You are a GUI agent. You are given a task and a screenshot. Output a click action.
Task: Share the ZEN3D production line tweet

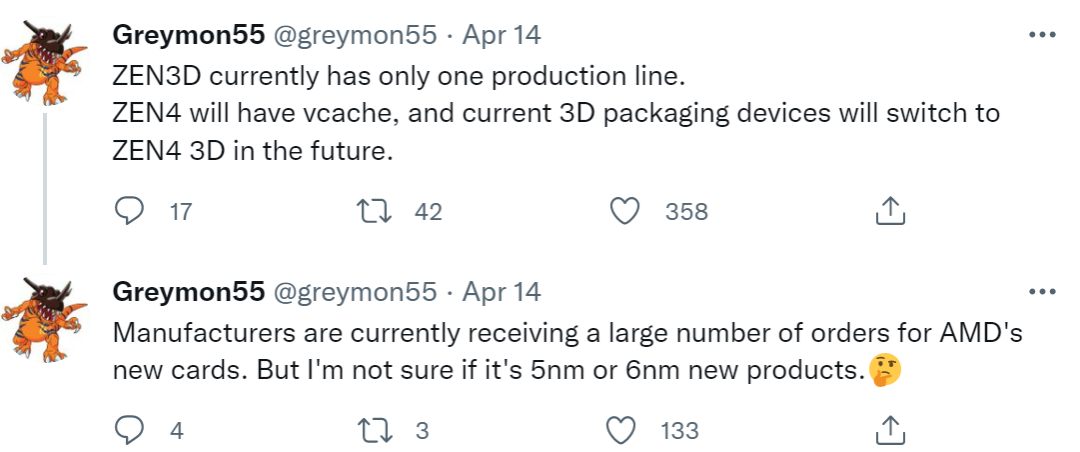[x=889, y=211]
